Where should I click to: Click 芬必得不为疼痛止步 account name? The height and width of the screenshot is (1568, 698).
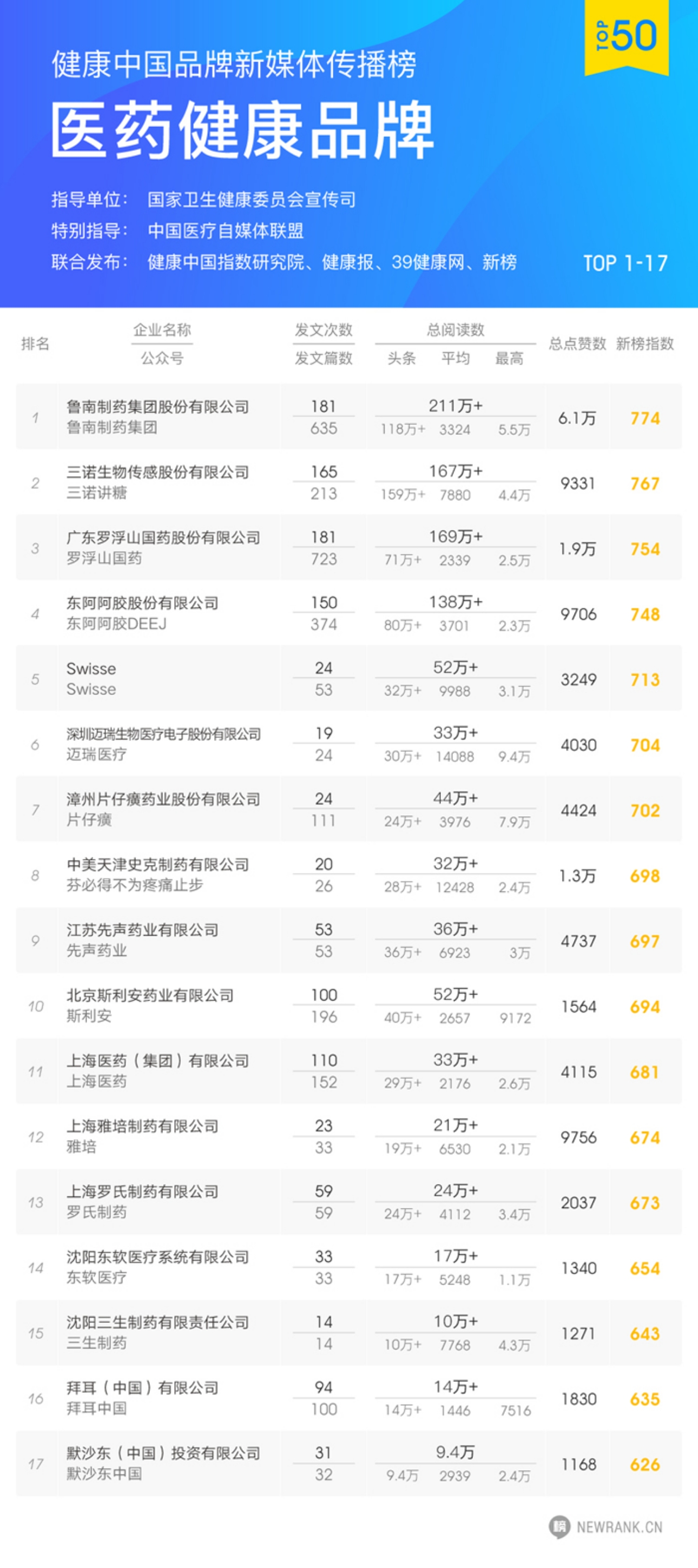[135, 885]
